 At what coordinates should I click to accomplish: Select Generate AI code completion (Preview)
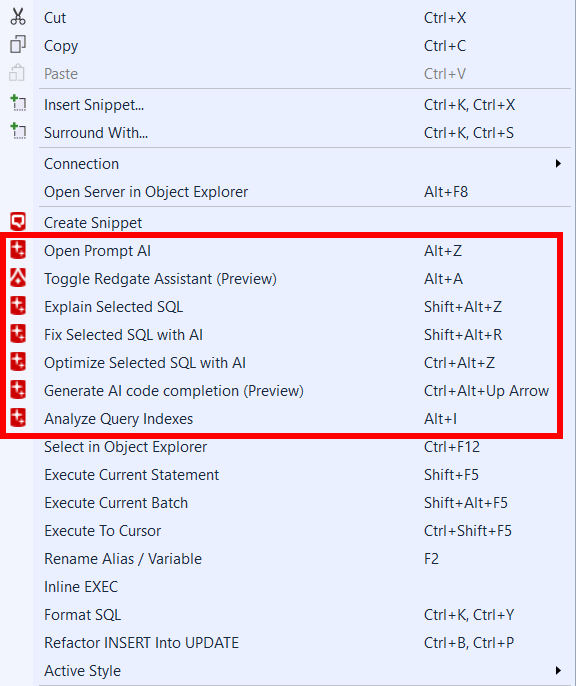point(288,391)
